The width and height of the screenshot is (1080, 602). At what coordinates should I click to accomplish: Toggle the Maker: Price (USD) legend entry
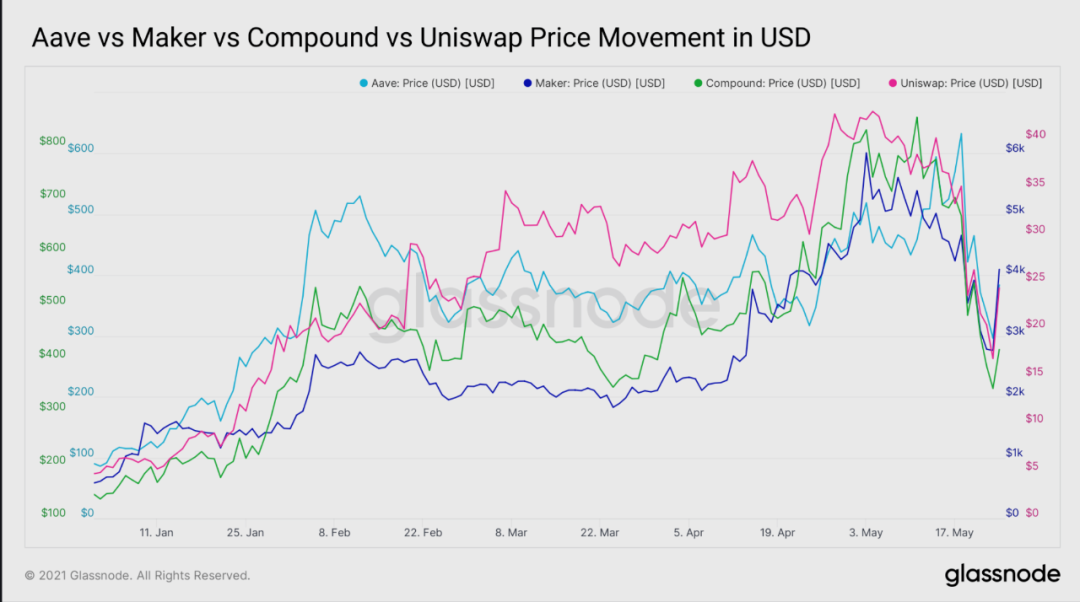(594, 83)
